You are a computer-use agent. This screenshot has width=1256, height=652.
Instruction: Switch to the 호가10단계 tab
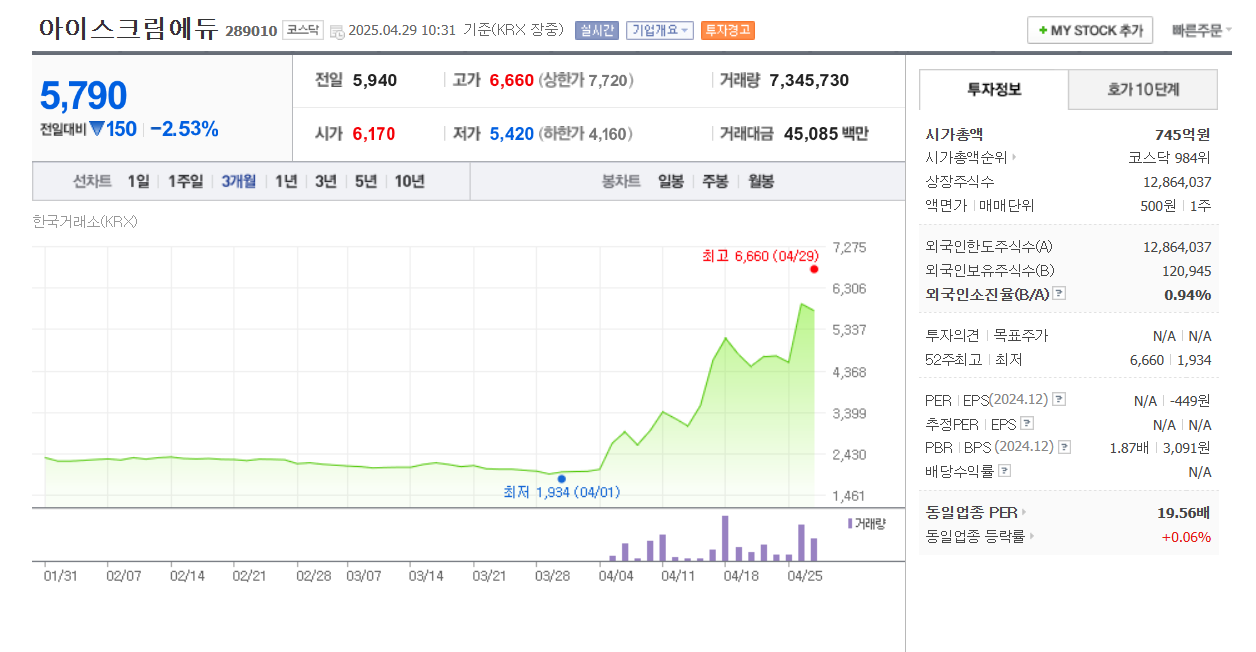click(x=1143, y=89)
